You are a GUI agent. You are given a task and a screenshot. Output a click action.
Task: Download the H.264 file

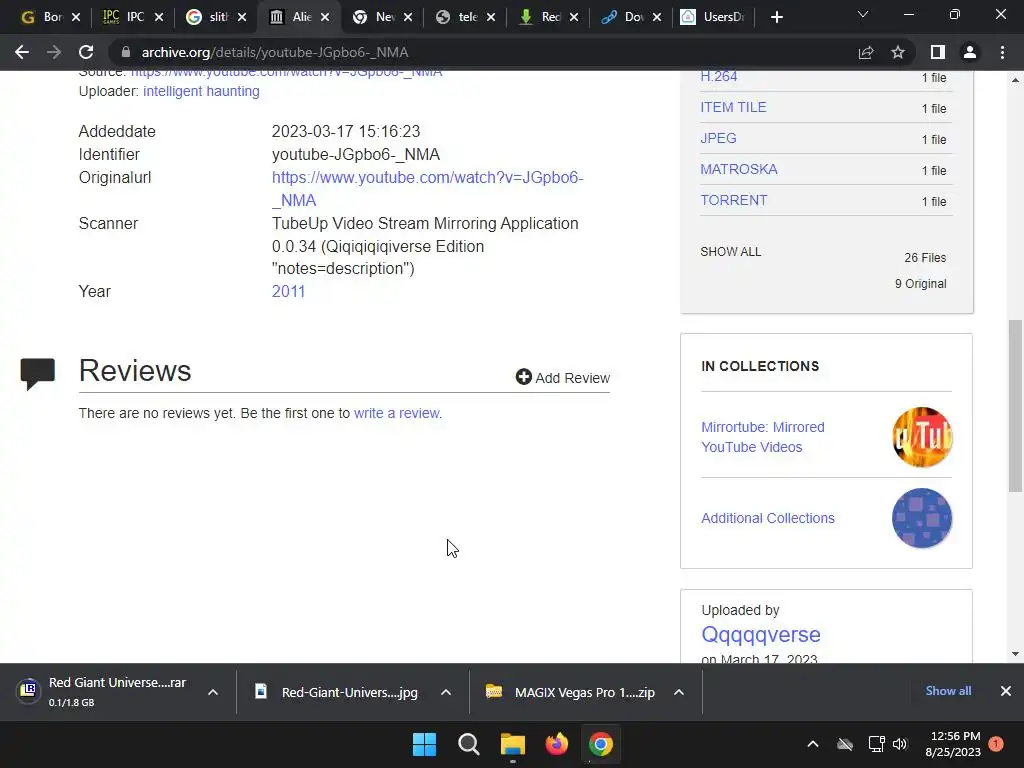718,76
